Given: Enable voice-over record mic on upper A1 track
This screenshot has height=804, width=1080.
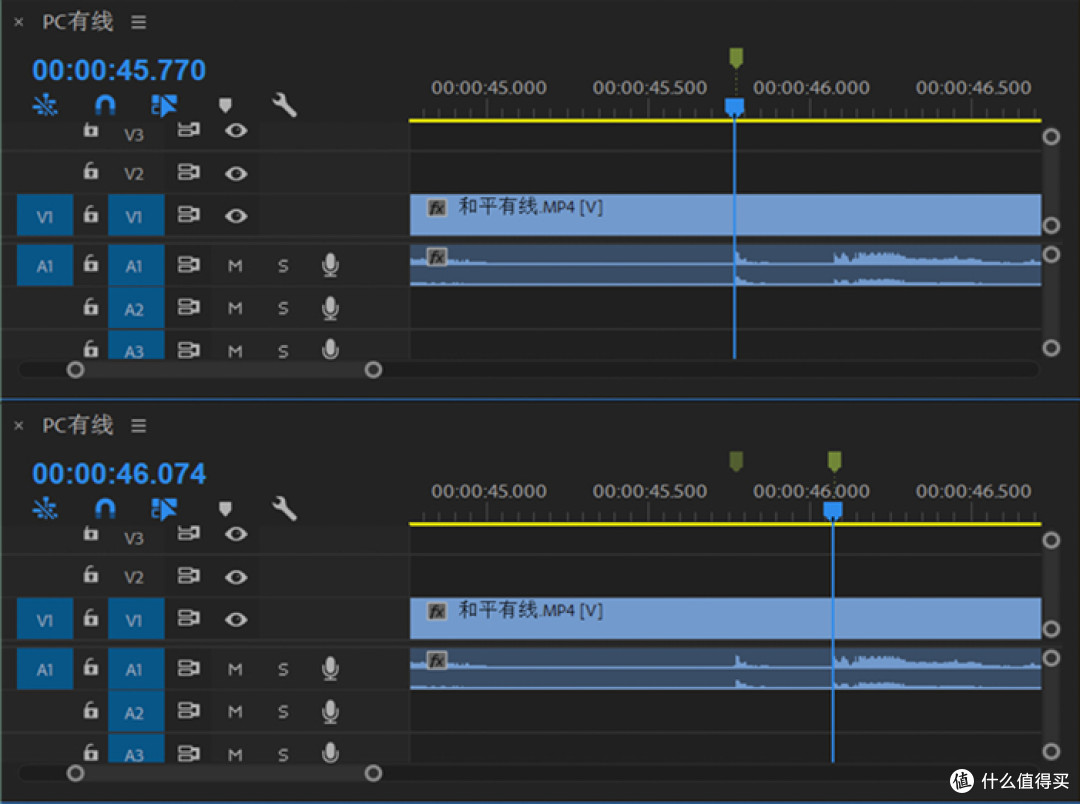Looking at the screenshot, I should click(x=331, y=265).
